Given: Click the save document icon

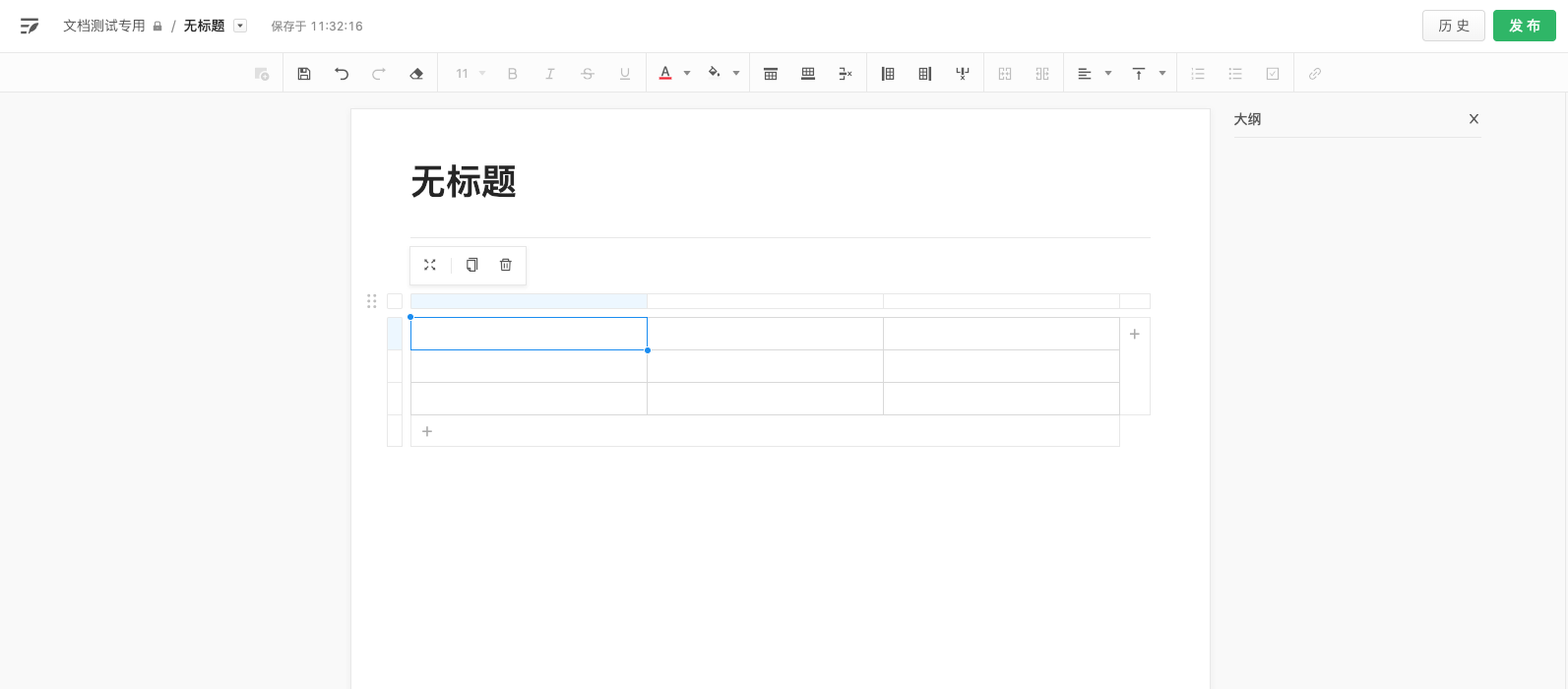Looking at the screenshot, I should (x=304, y=74).
